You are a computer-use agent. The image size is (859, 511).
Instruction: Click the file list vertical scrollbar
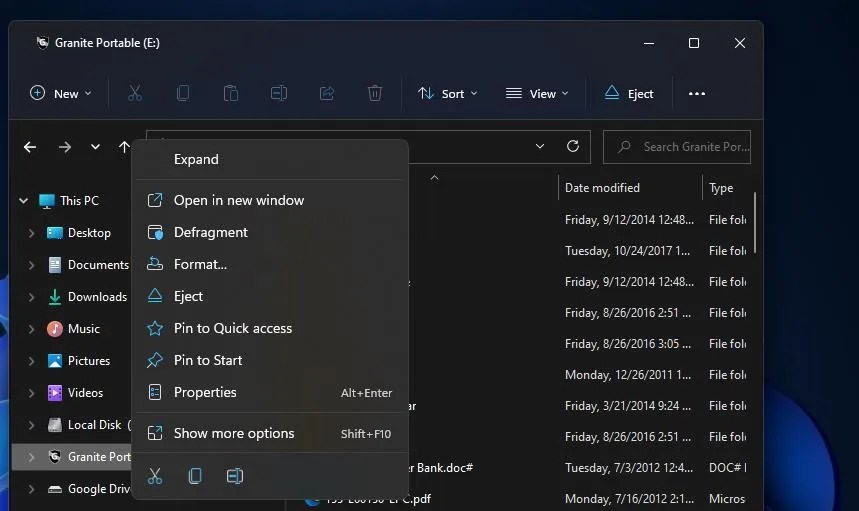[x=755, y=223]
